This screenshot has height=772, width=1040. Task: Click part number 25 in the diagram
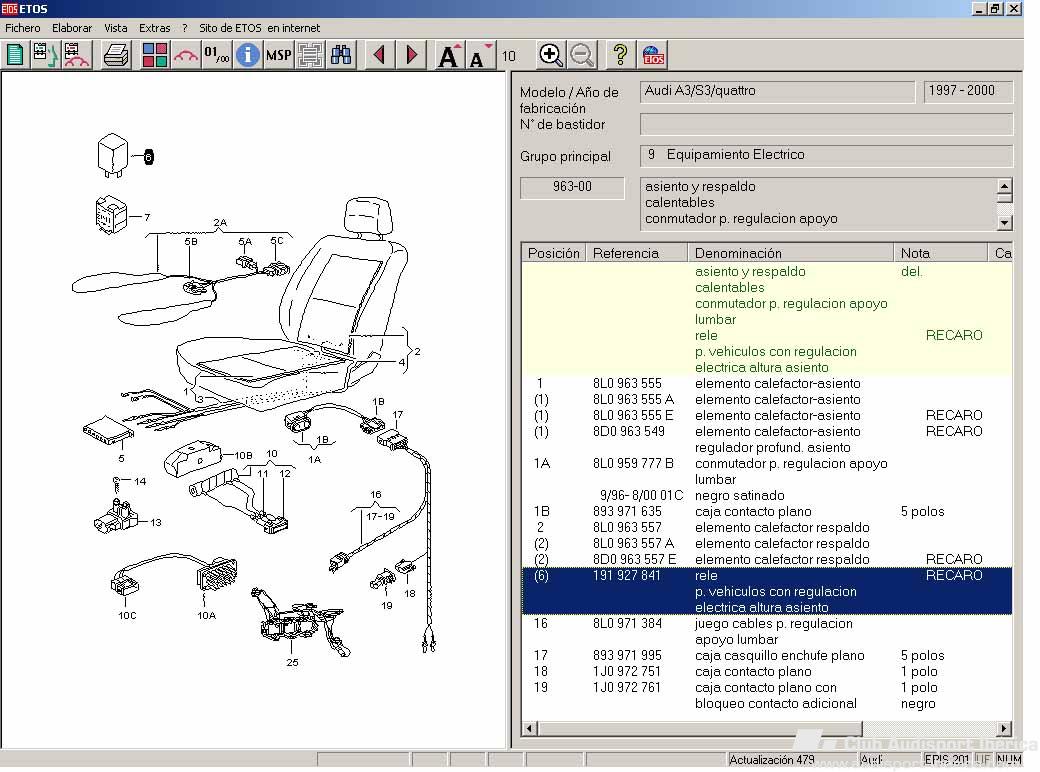[x=292, y=662]
